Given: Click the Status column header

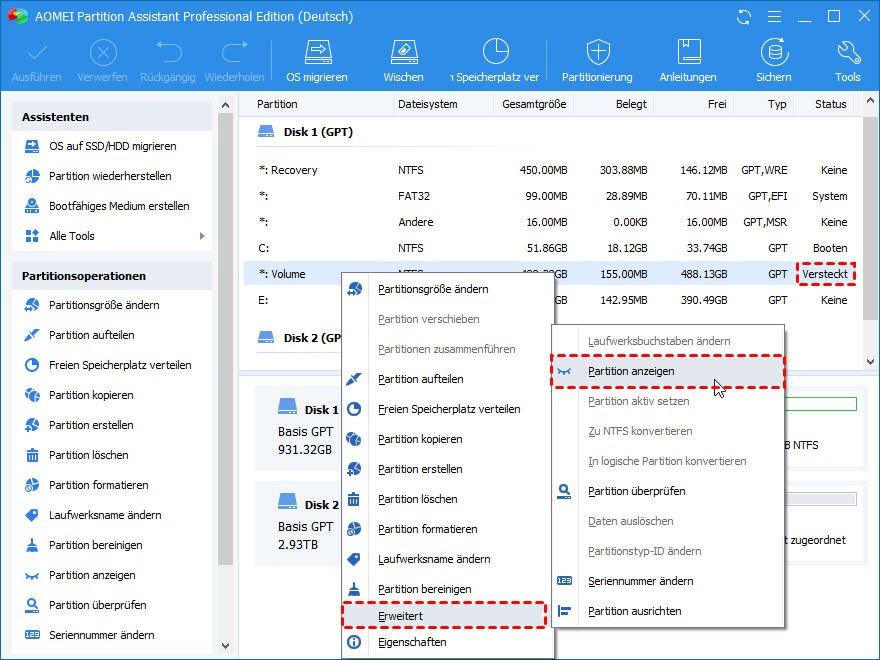Looking at the screenshot, I should 830,104.
